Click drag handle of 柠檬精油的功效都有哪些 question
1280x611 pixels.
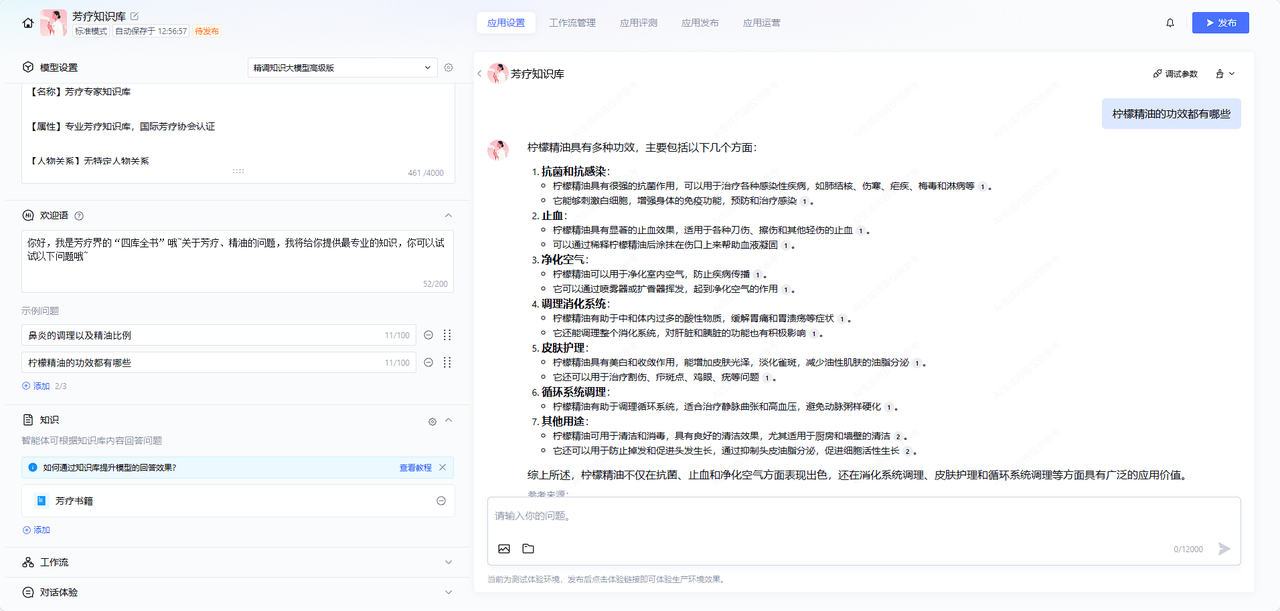[x=447, y=363]
